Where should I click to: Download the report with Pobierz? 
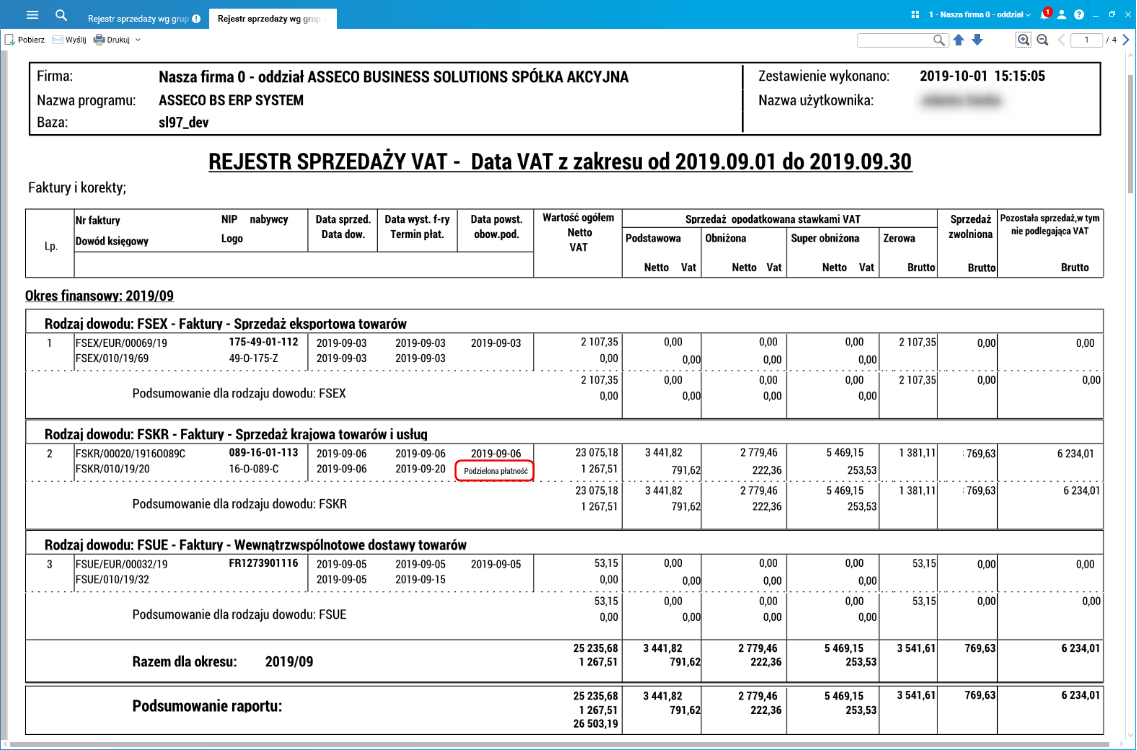tap(25, 40)
